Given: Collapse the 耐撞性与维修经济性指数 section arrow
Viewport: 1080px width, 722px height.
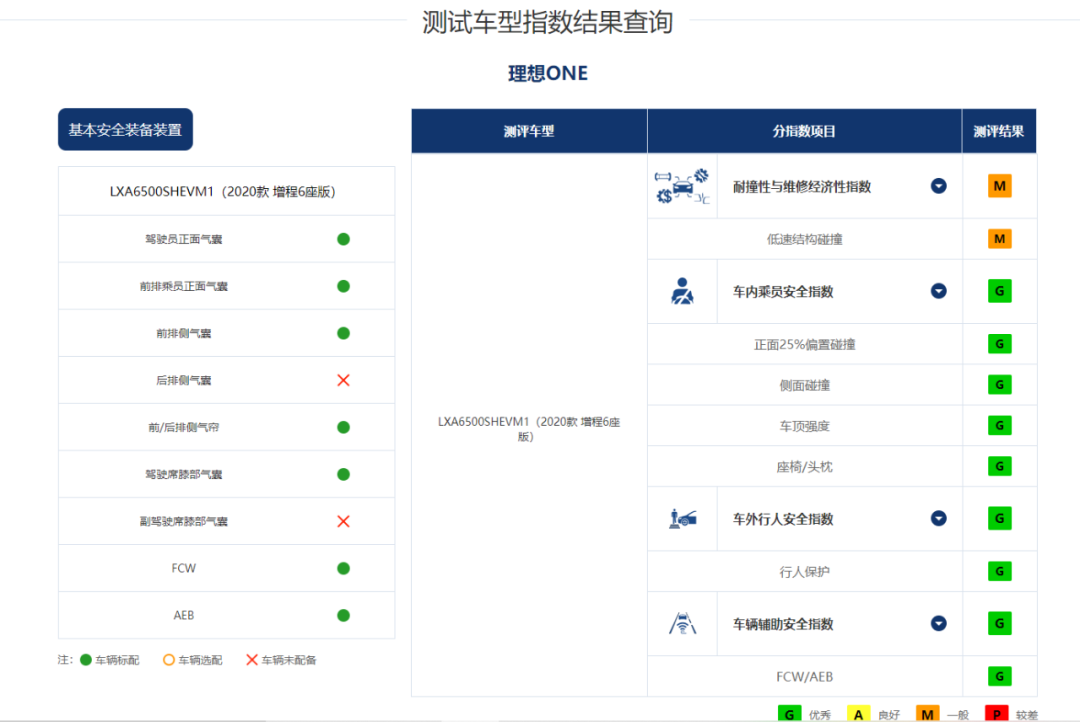Looking at the screenshot, I should click(x=938, y=186).
